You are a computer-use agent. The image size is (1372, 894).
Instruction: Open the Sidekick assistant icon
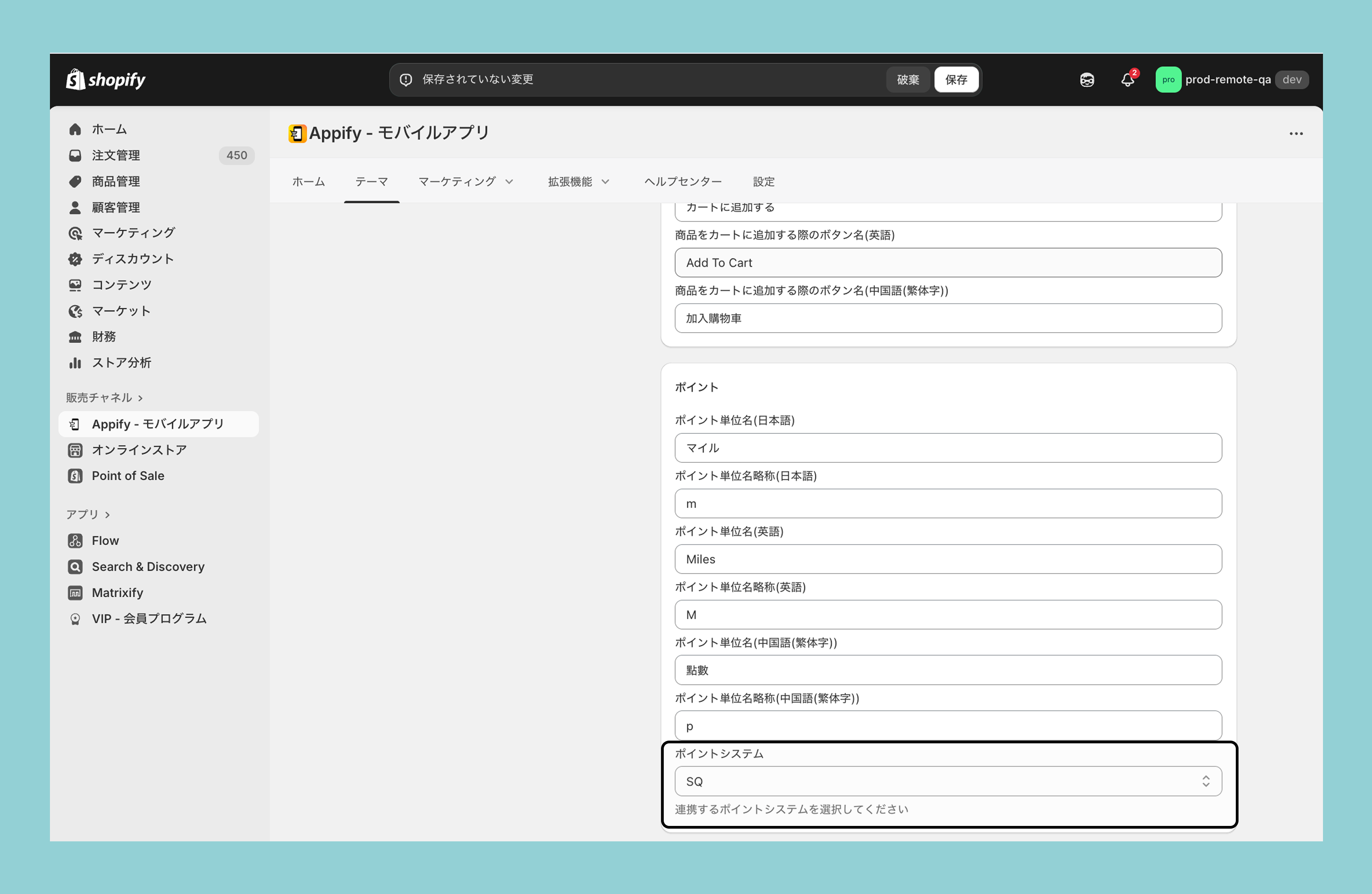1086,79
